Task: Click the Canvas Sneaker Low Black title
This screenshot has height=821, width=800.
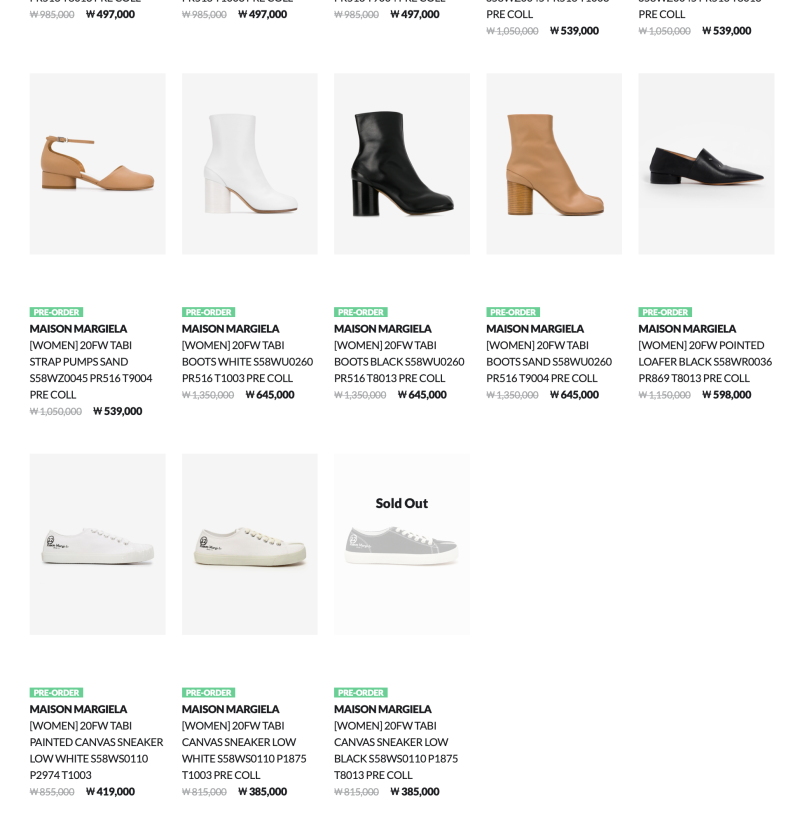Action: click(x=396, y=750)
